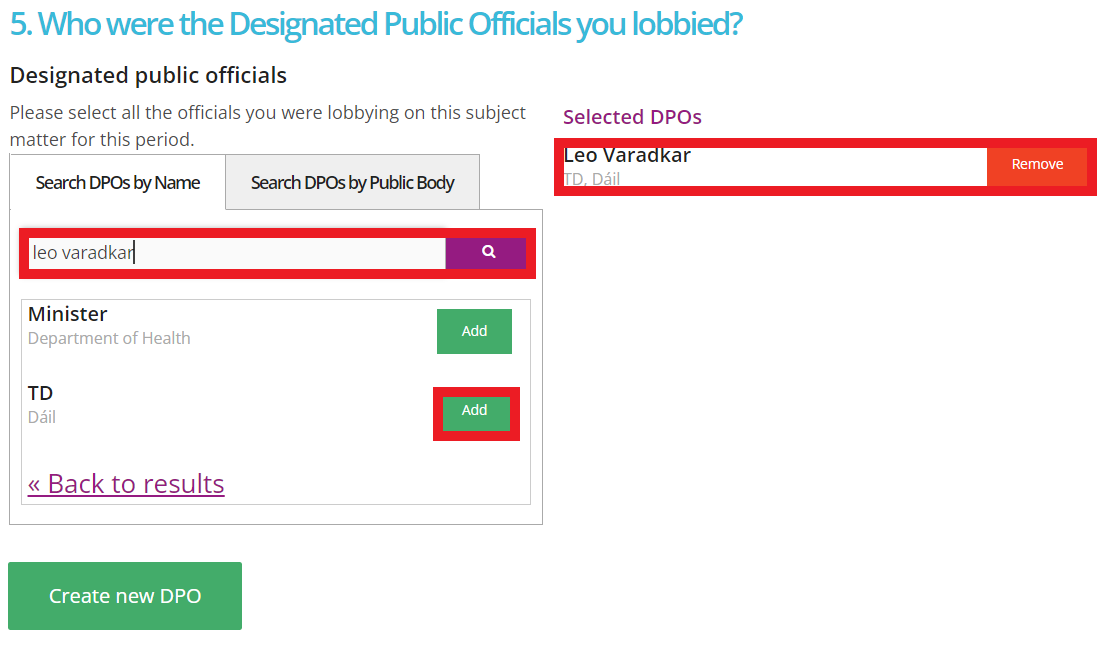This screenshot has height=657, width=1114.
Task: Switch to Search DPOs by Name tab
Action: coord(118,183)
